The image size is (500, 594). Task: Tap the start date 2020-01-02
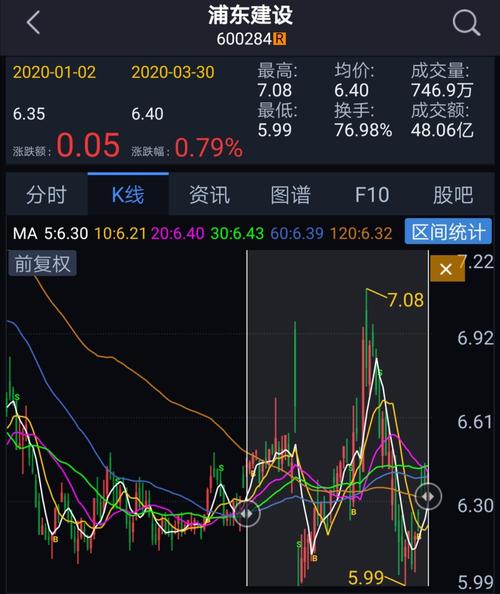point(55,72)
